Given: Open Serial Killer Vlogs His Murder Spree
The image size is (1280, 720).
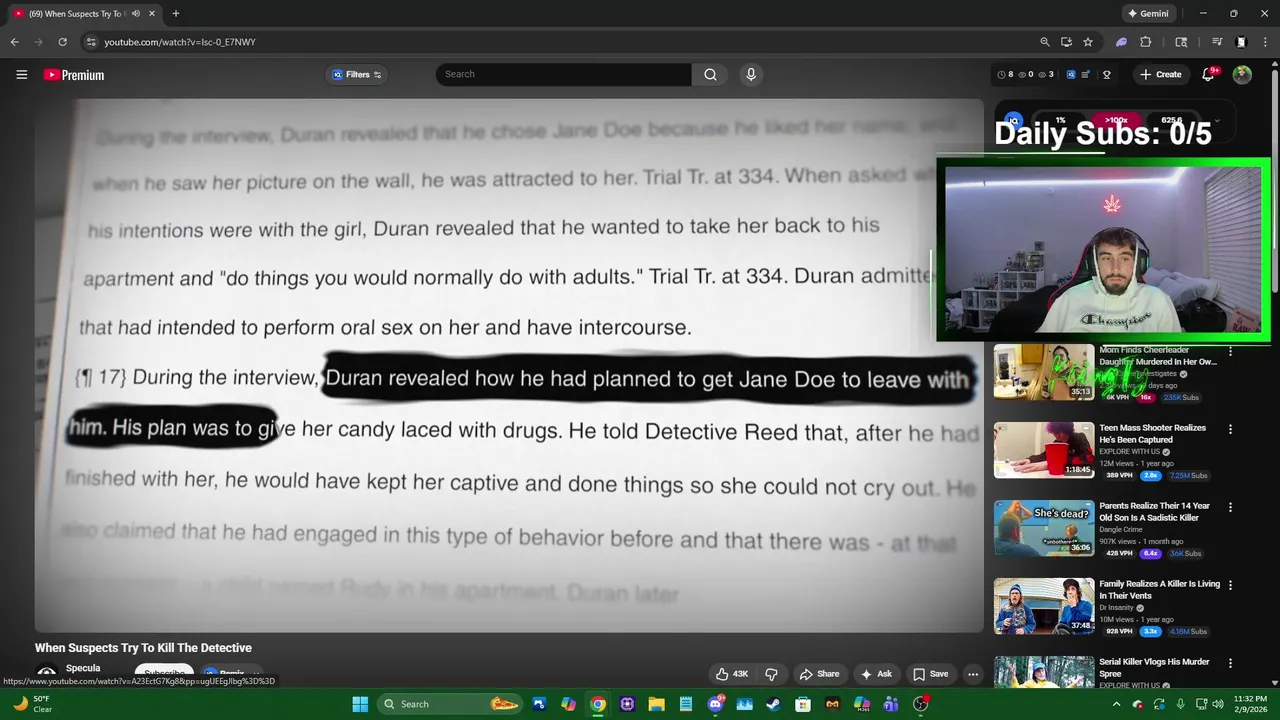Looking at the screenshot, I should (x=1154, y=667).
